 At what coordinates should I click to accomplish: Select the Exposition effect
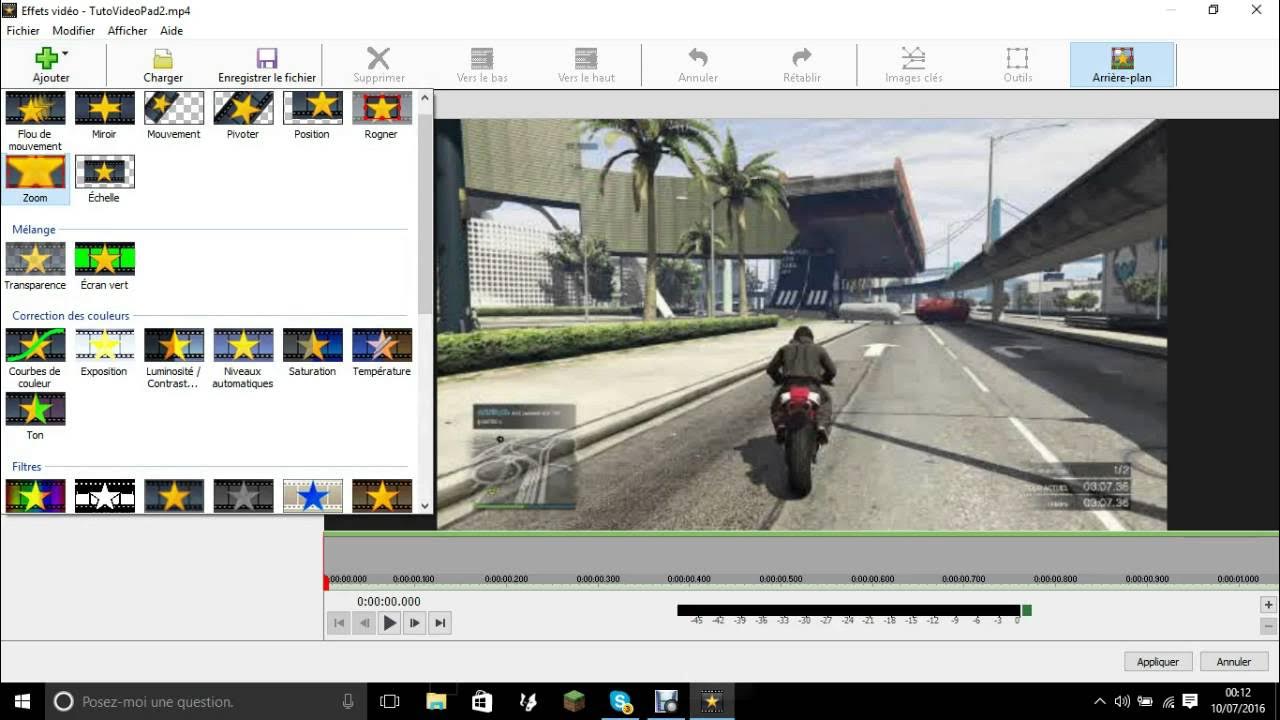click(104, 353)
